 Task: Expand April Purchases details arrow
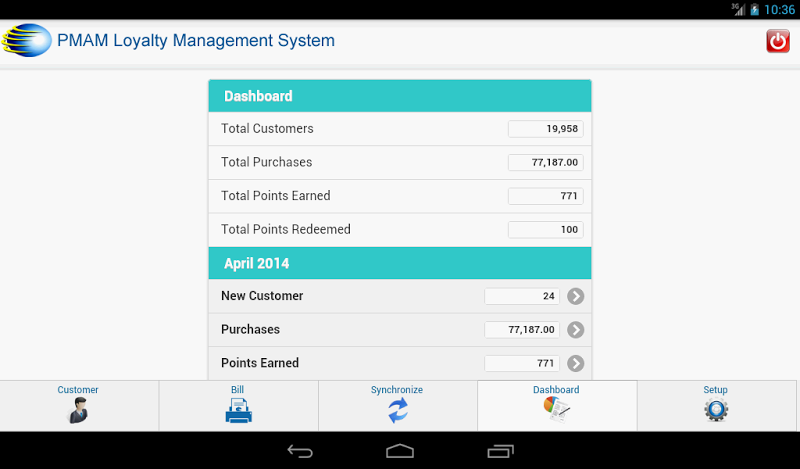(576, 330)
